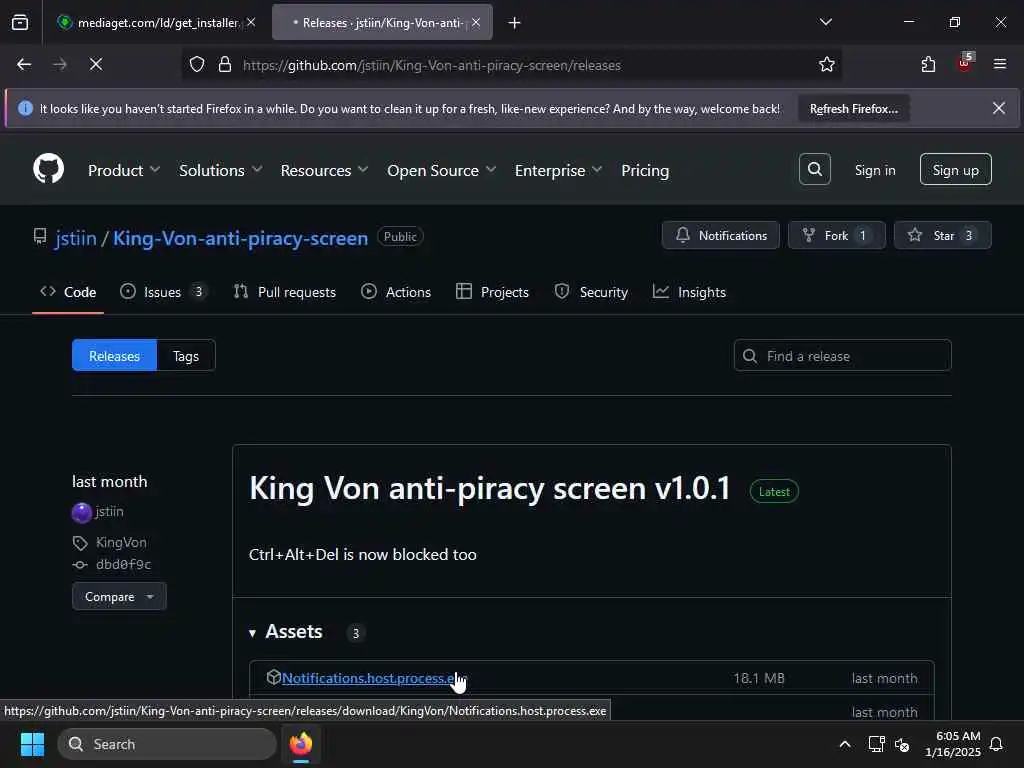Click the taskbar Search box
This screenshot has height=768, width=1024.
coord(167,744)
